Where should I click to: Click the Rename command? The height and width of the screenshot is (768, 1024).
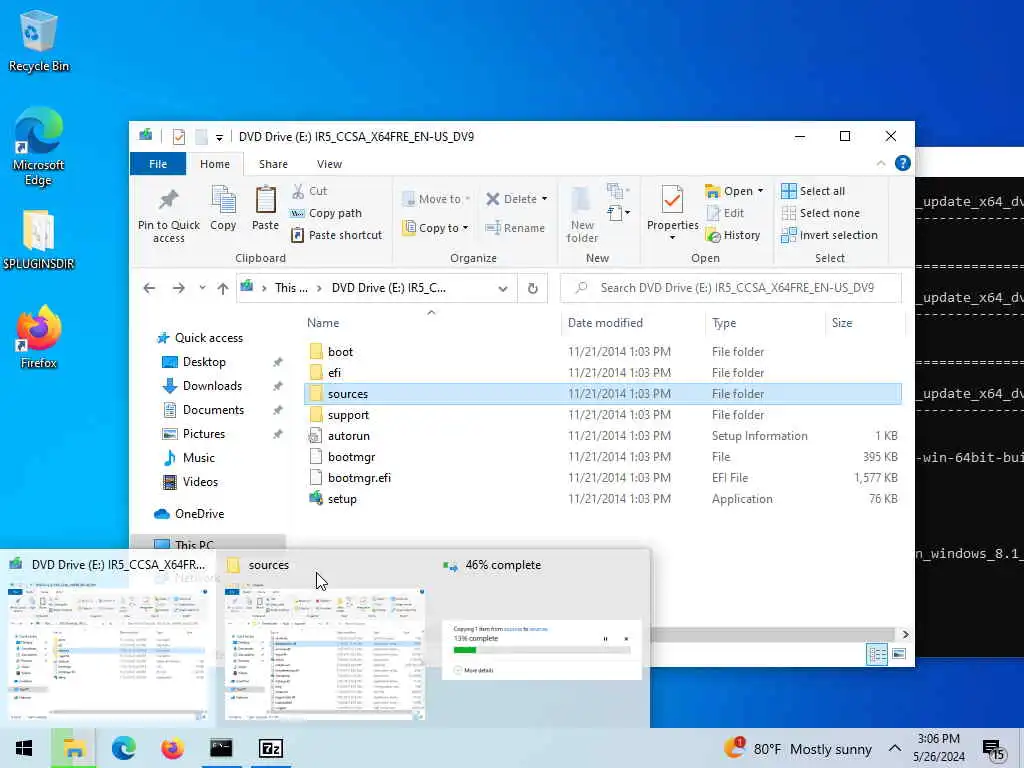point(515,228)
